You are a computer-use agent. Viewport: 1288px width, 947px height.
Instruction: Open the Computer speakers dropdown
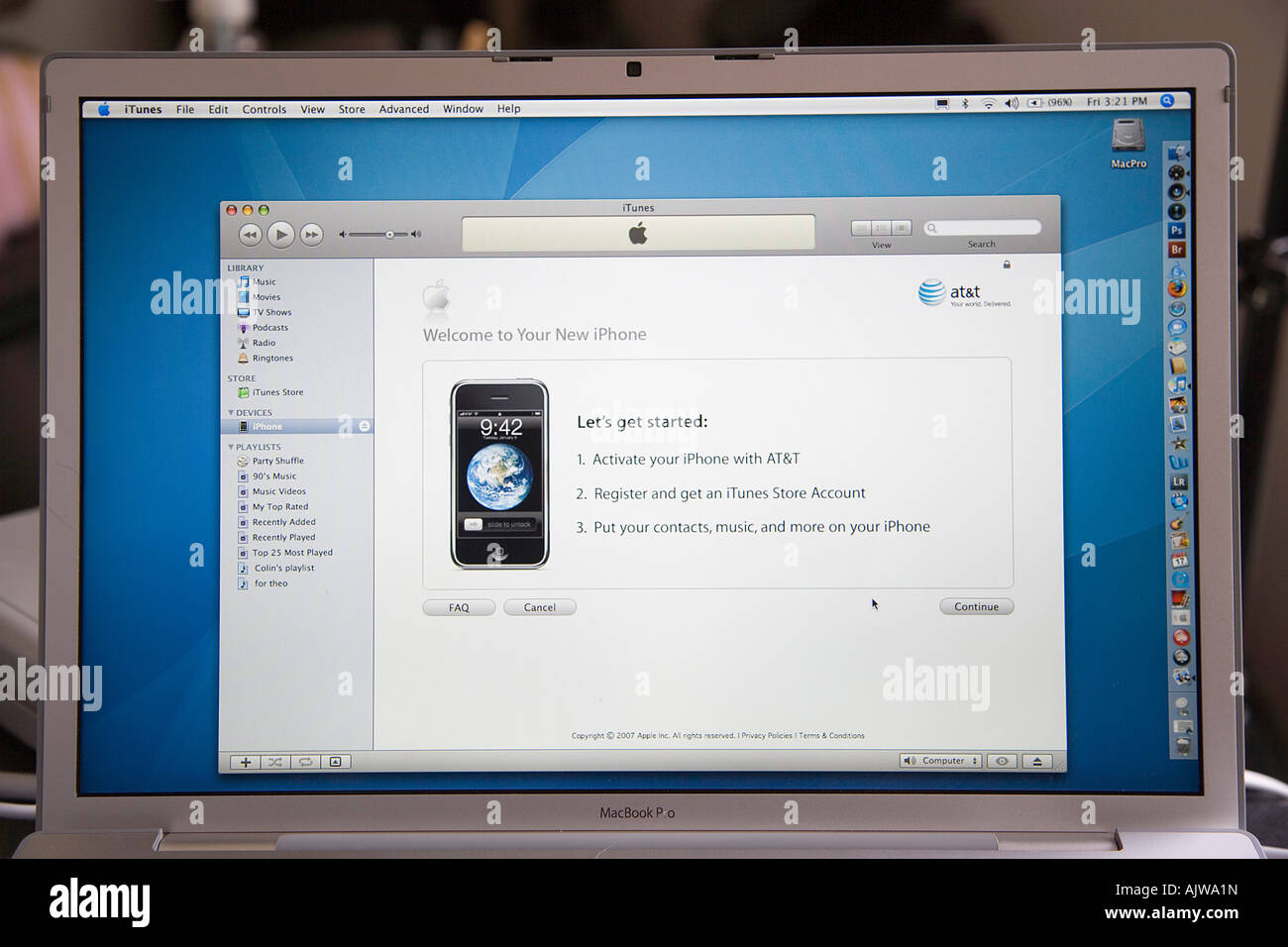(940, 761)
